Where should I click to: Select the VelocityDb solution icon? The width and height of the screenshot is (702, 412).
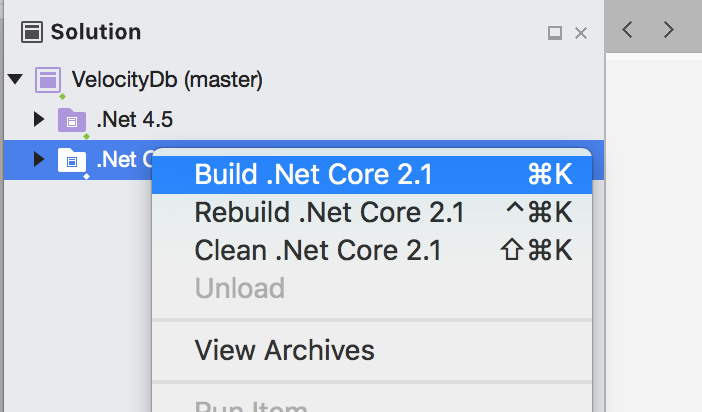point(48,80)
